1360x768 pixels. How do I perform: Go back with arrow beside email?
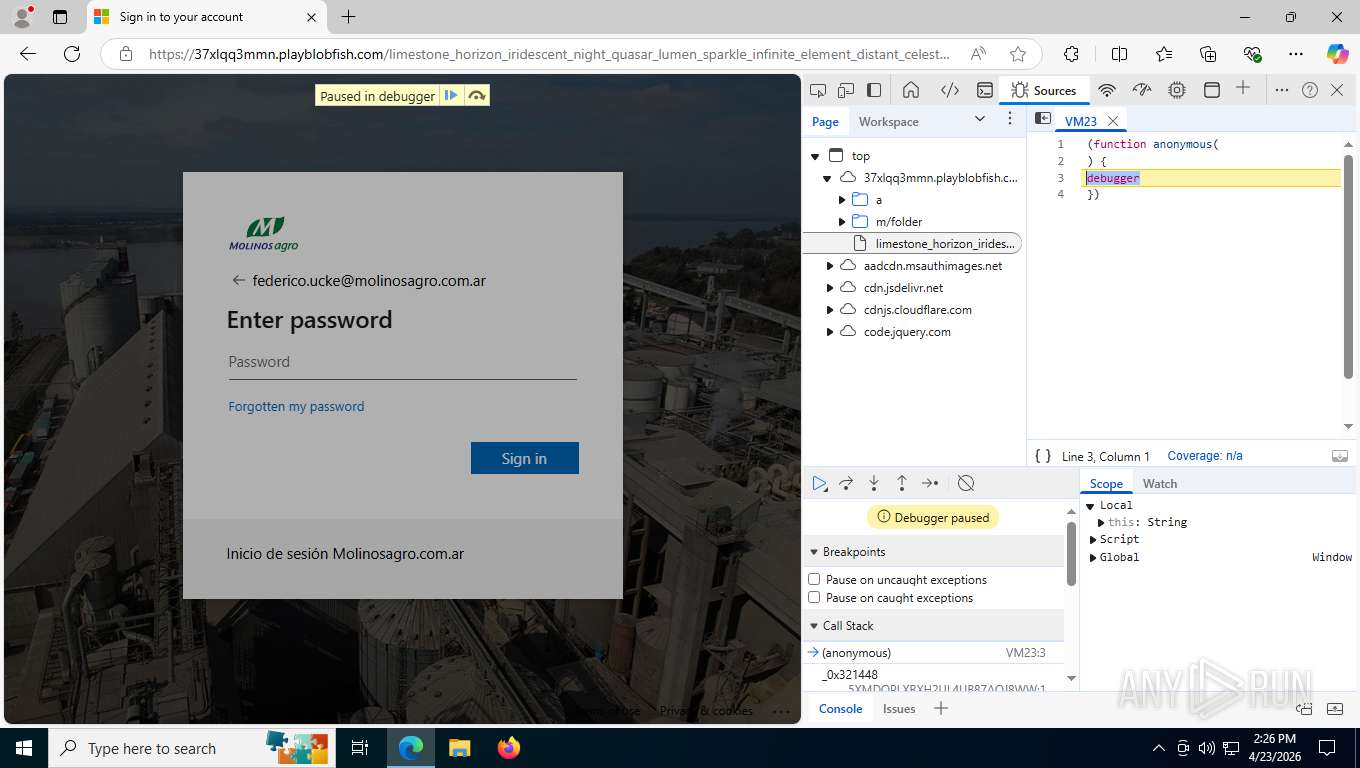click(x=238, y=280)
